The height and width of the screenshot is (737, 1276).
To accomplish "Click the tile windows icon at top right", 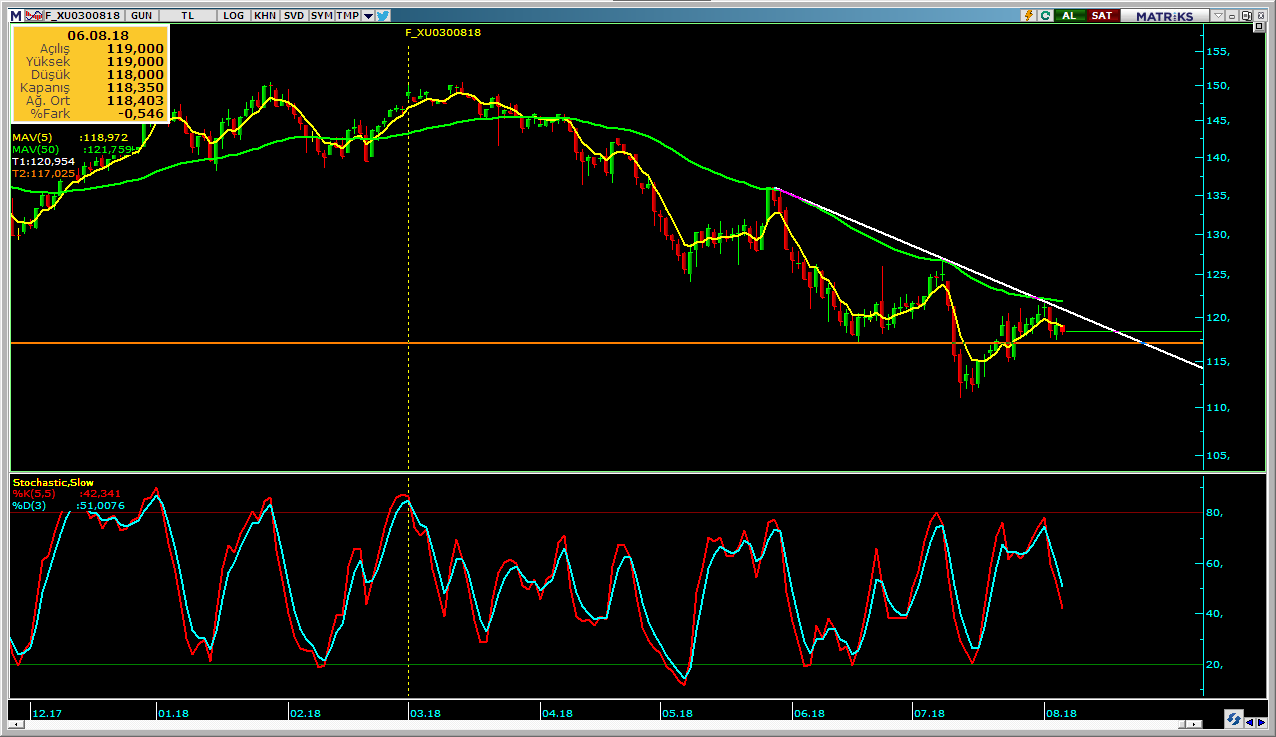I will pyautogui.click(x=1245, y=16).
